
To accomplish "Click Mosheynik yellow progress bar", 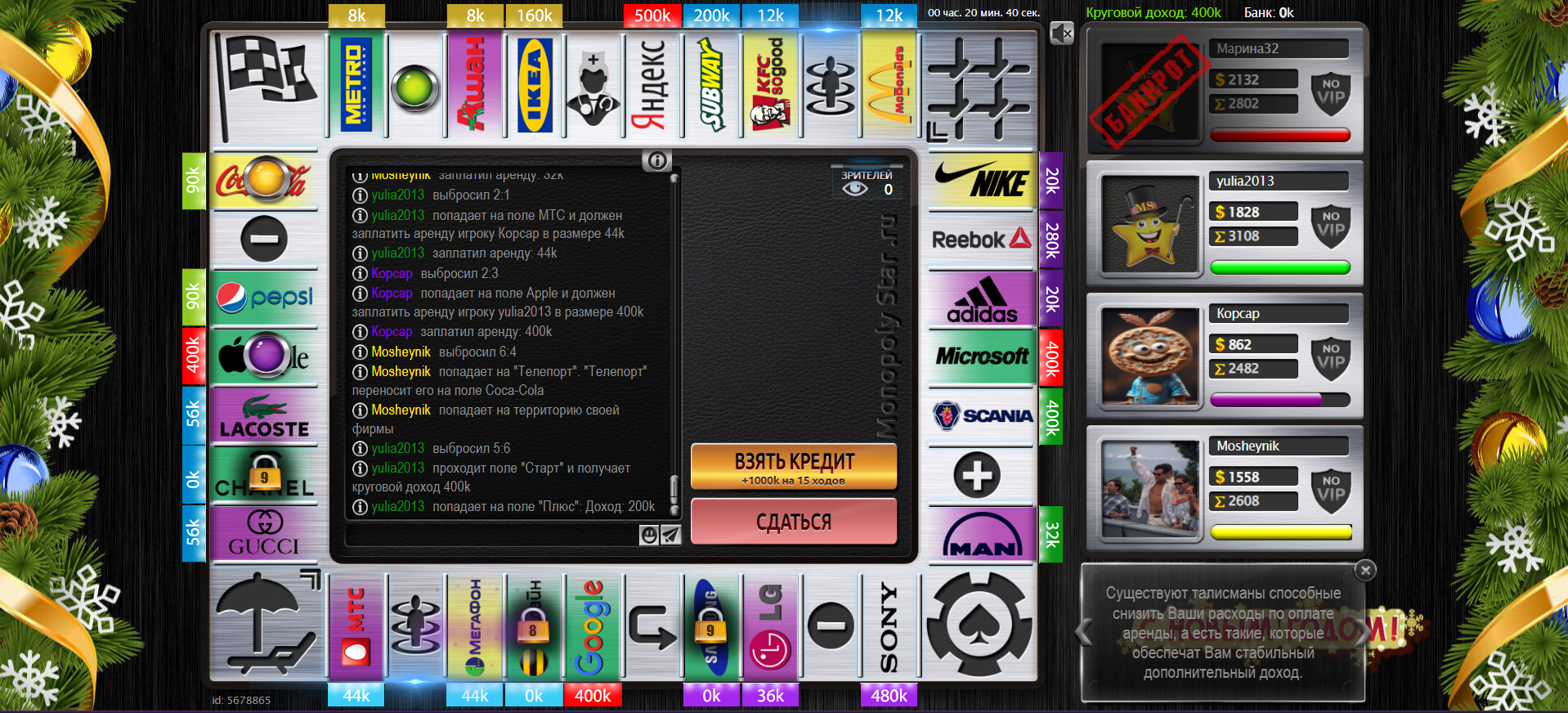I will [1280, 532].
